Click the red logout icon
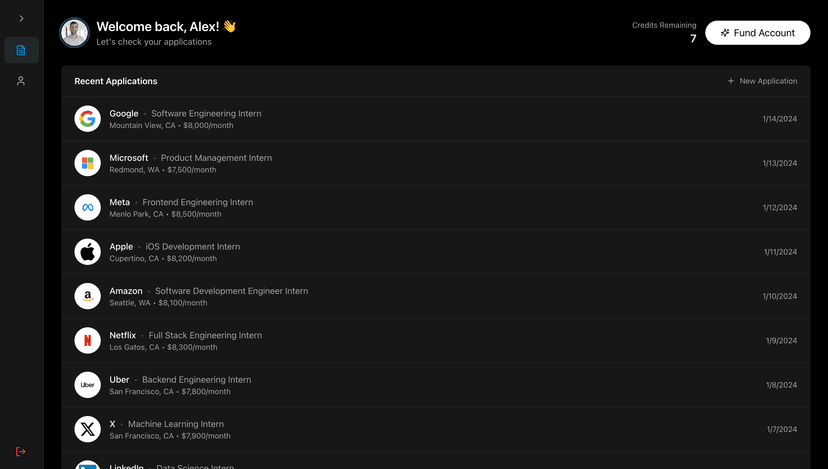This screenshot has height=469, width=828. (x=21, y=451)
